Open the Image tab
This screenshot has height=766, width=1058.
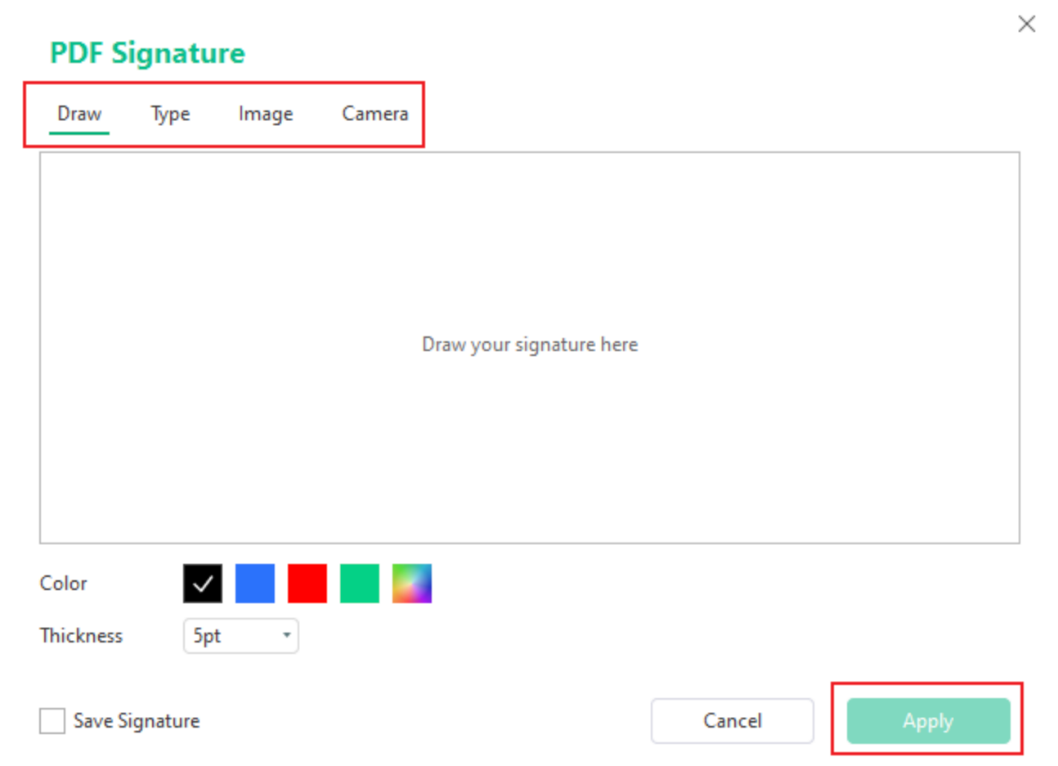coord(264,113)
